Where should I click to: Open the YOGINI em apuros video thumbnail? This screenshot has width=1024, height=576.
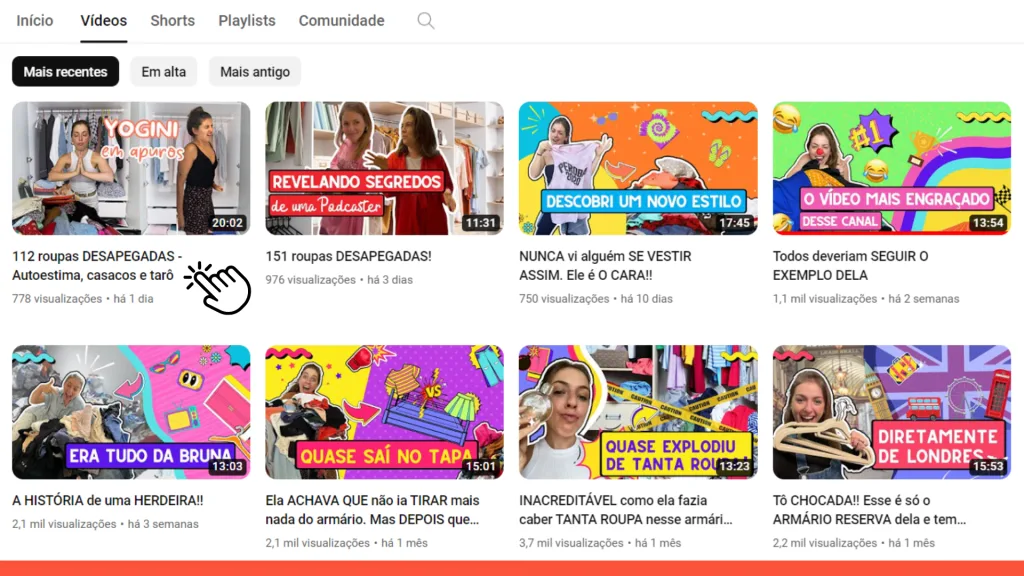pos(131,168)
